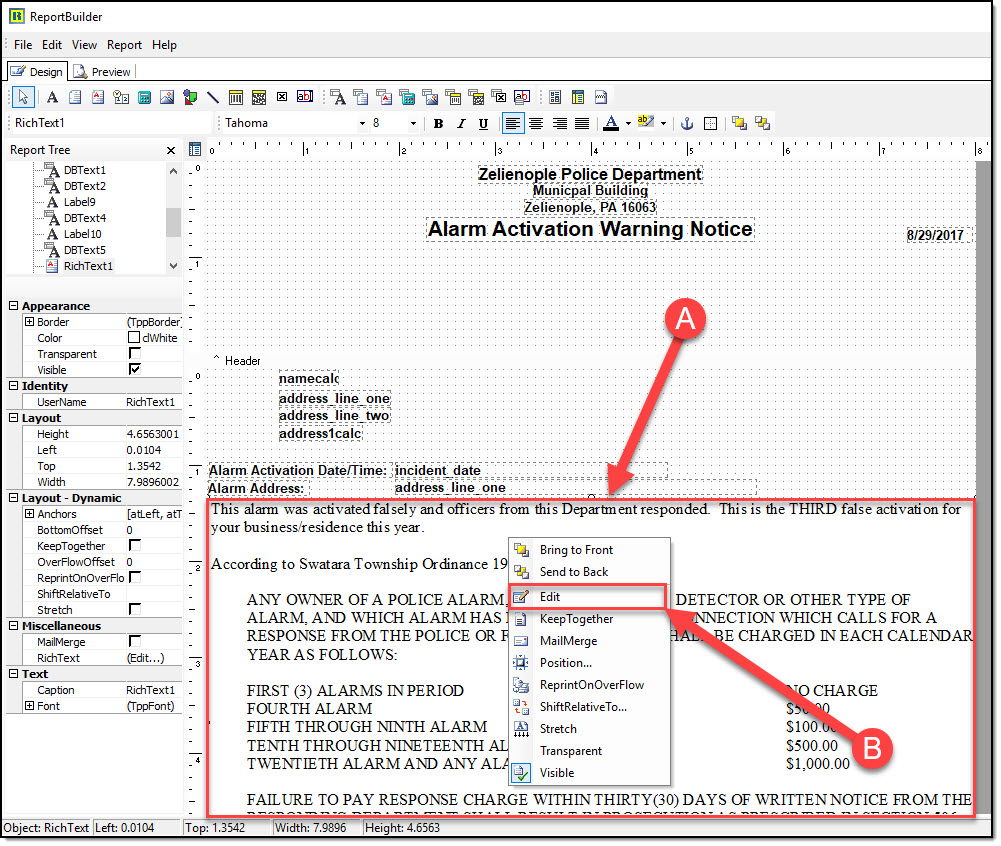
Task: Collapse the Appearance property group
Action: click(13, 306)
